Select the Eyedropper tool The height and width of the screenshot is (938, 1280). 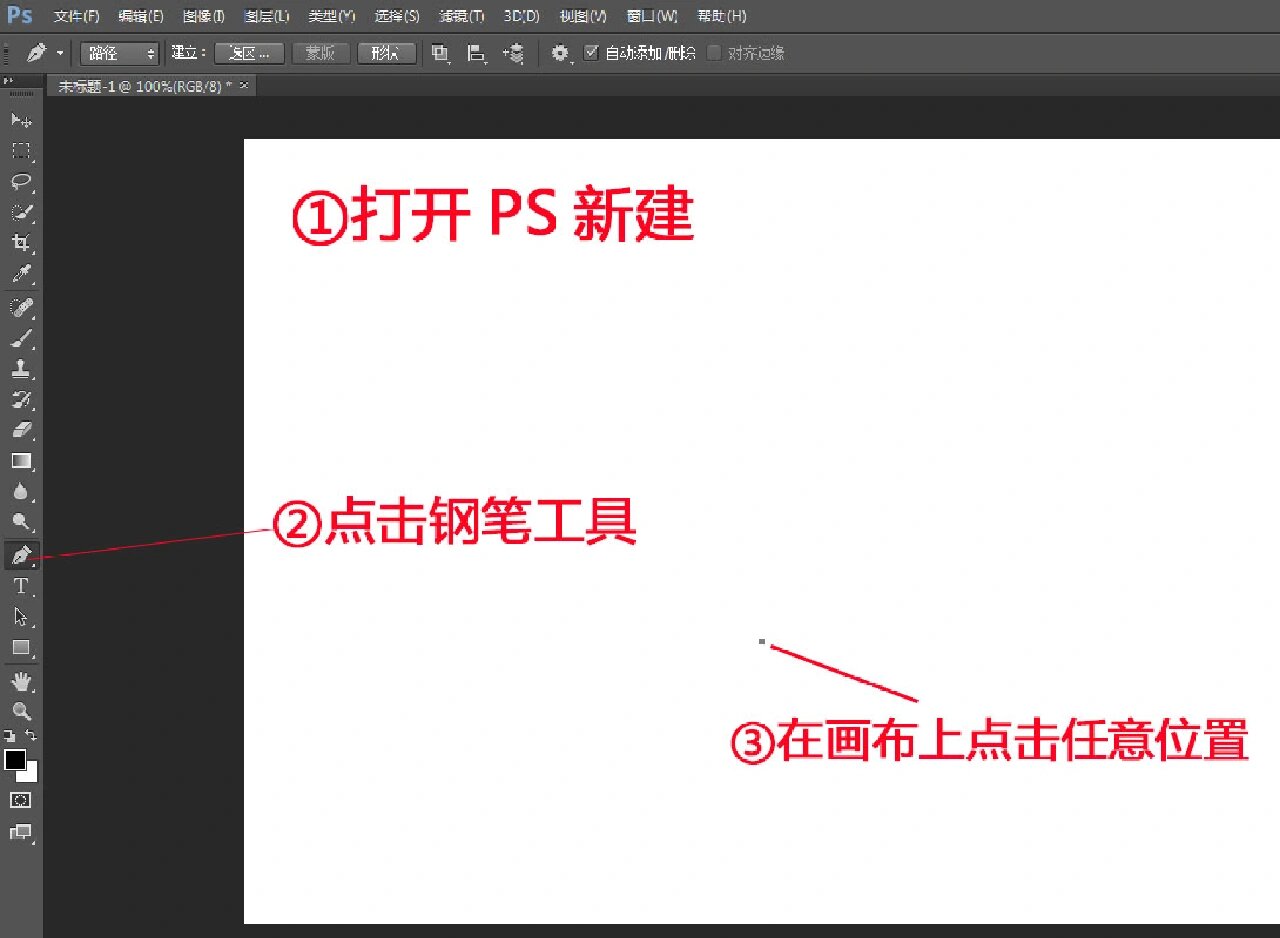point(21,274)
